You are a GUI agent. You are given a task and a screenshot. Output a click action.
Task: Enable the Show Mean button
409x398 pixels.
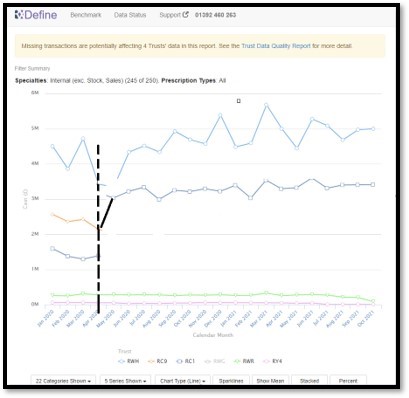coord(270,381)
